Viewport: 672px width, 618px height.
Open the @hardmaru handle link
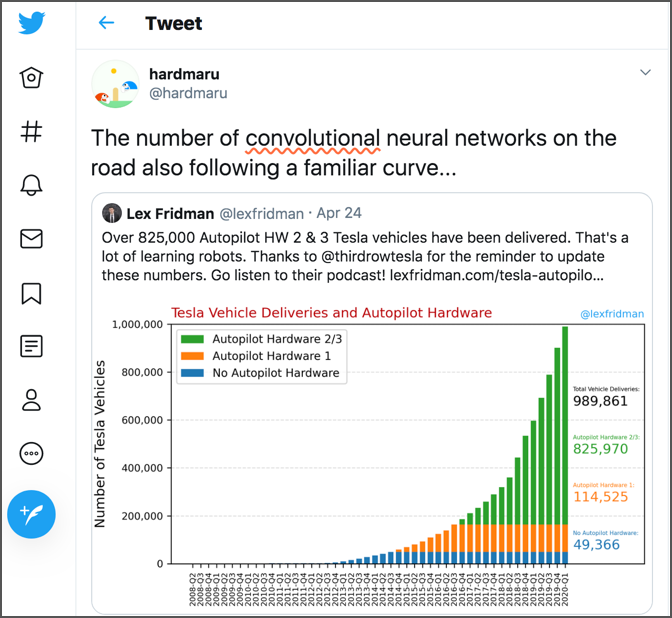(x=188, y=93)
